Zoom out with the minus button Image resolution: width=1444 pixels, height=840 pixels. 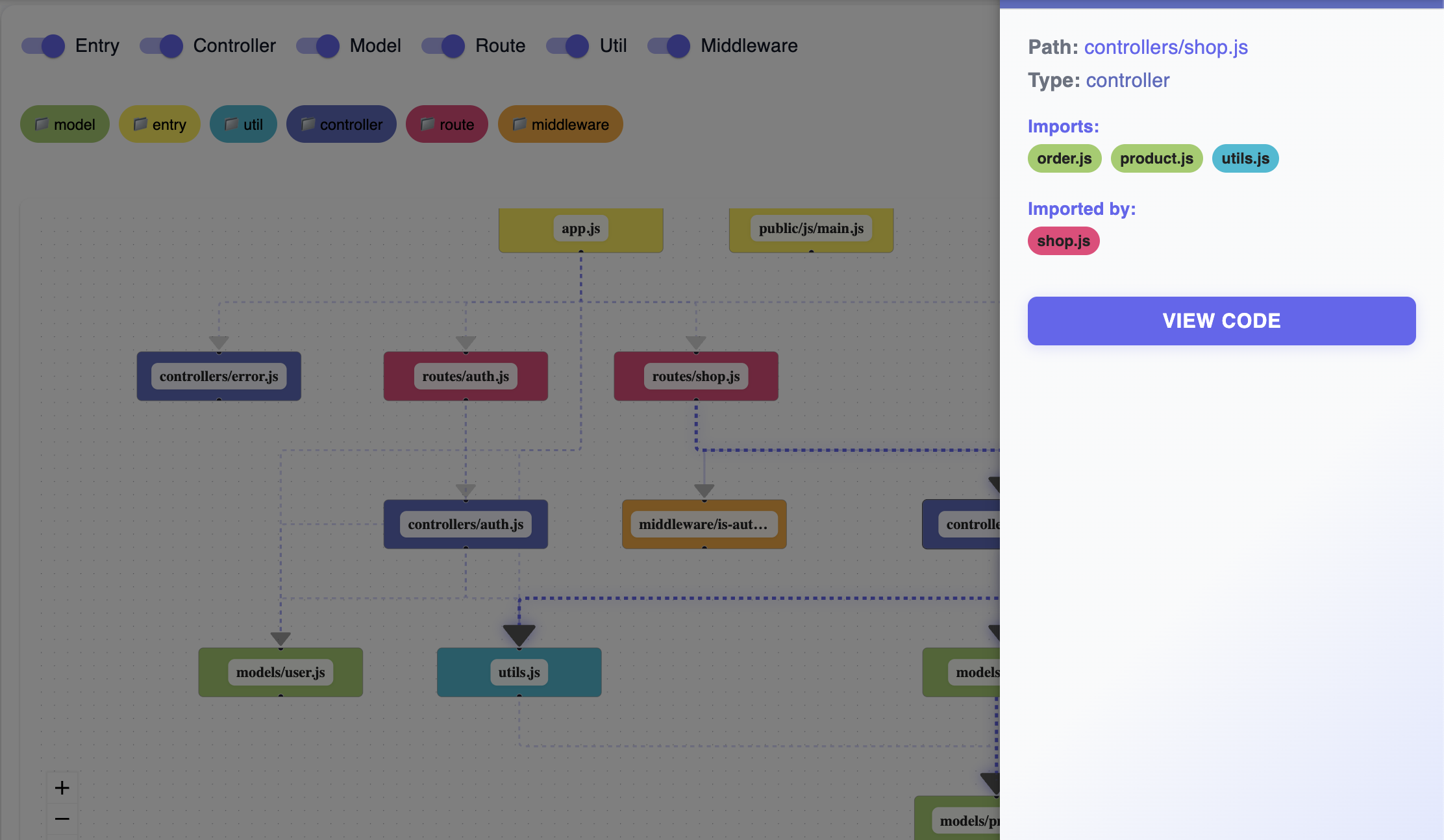tap(62, 819)
